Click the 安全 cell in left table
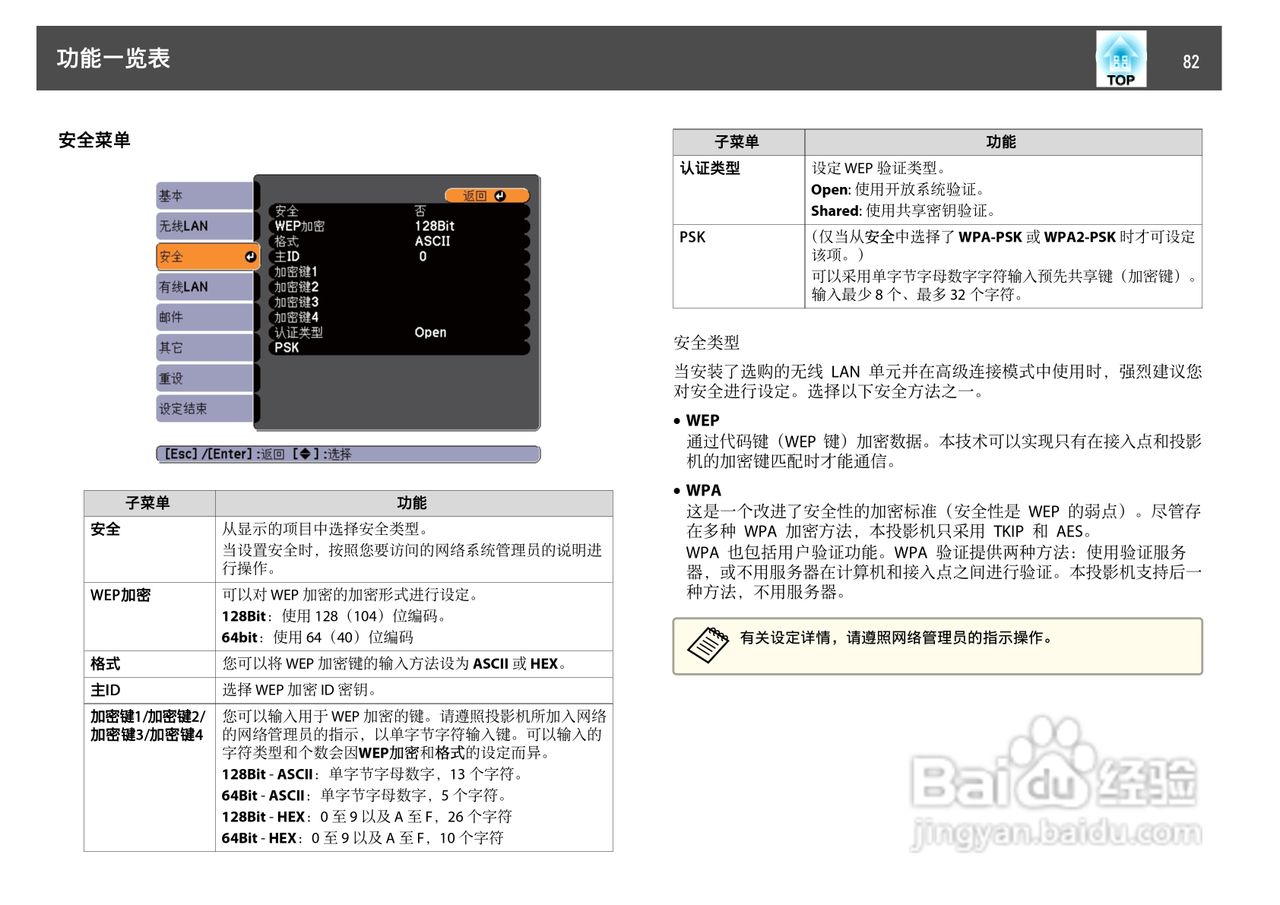 click(x=150, y=549)
